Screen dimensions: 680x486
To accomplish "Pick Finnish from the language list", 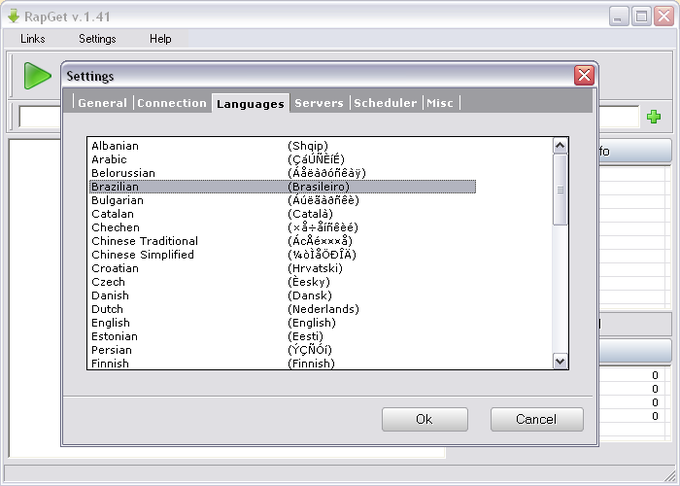I will coord(282,363).
